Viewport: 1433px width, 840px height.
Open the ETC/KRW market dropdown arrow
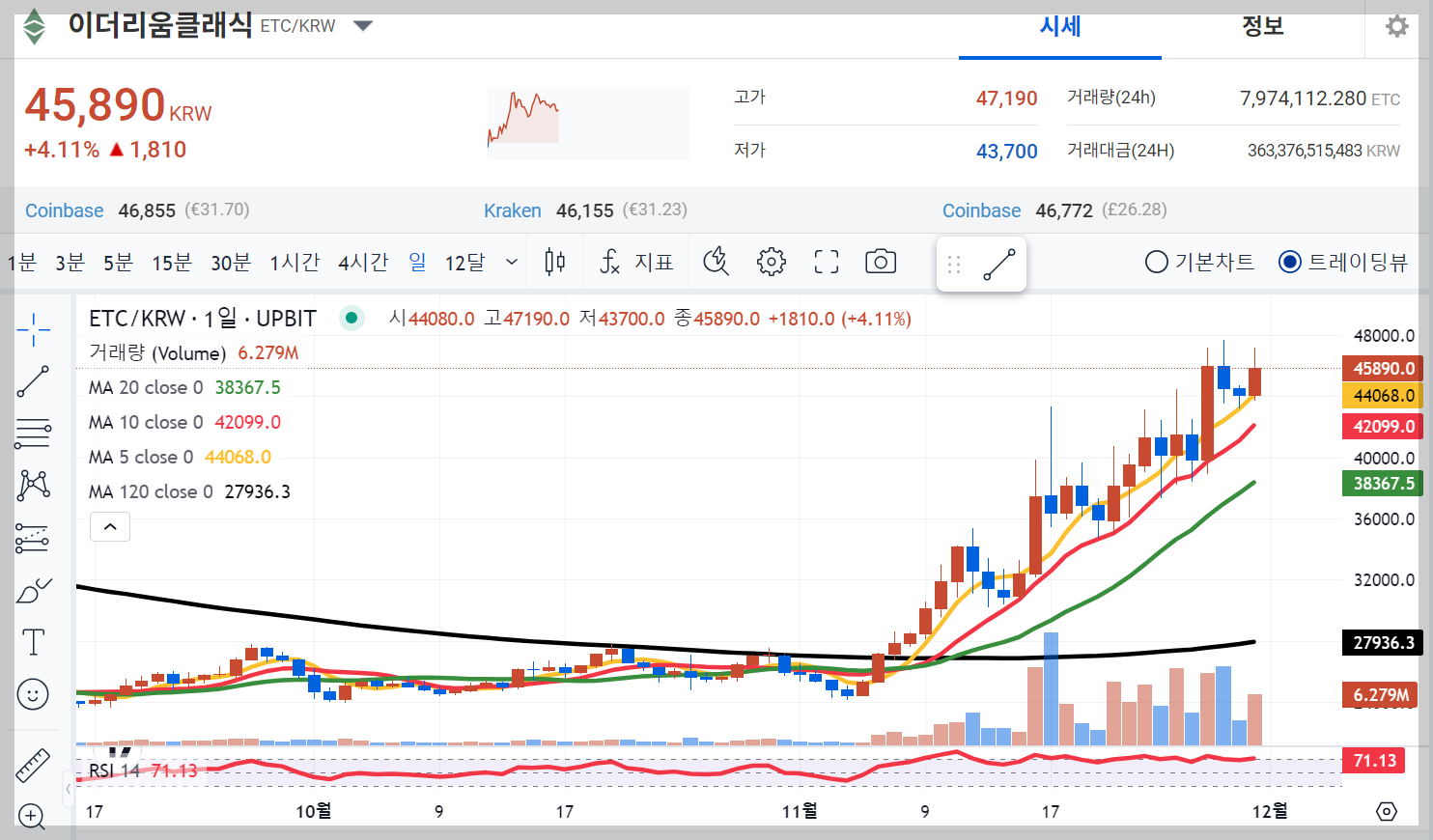[x=363, y=26]
